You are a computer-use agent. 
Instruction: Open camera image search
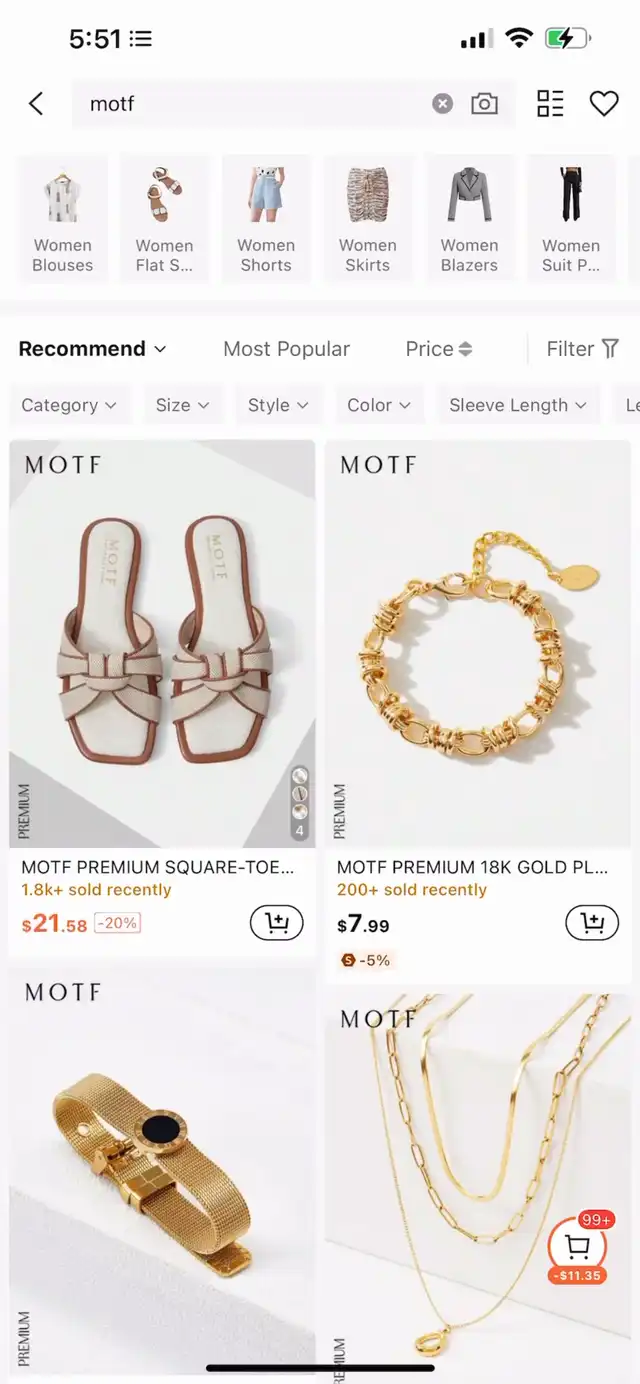[484, 104]
